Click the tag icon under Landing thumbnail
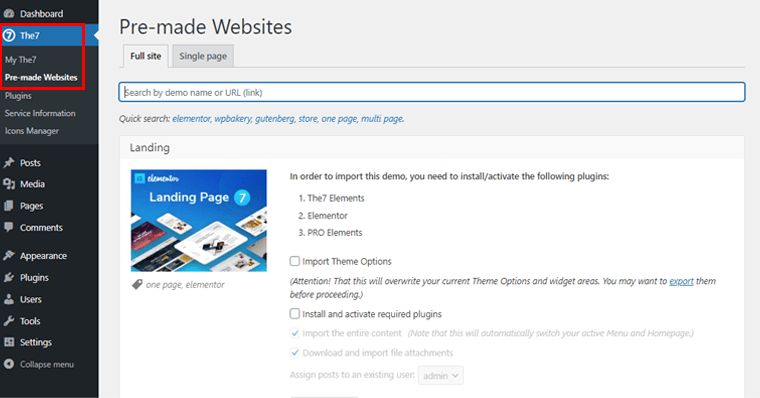This screenshot has width=760, height=398. pyautogui.click(x=137, y=285)
